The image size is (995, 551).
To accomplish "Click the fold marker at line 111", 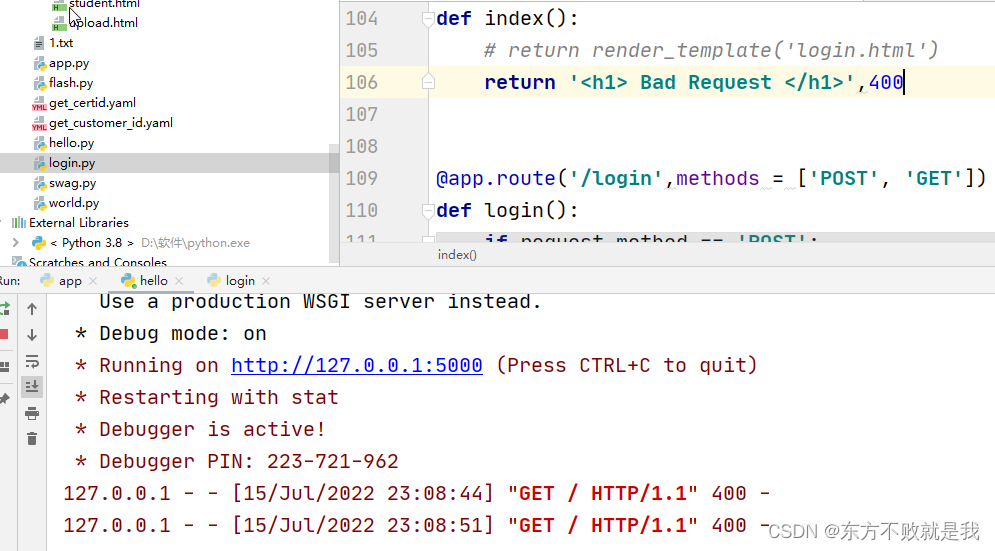I will [428, 239].
